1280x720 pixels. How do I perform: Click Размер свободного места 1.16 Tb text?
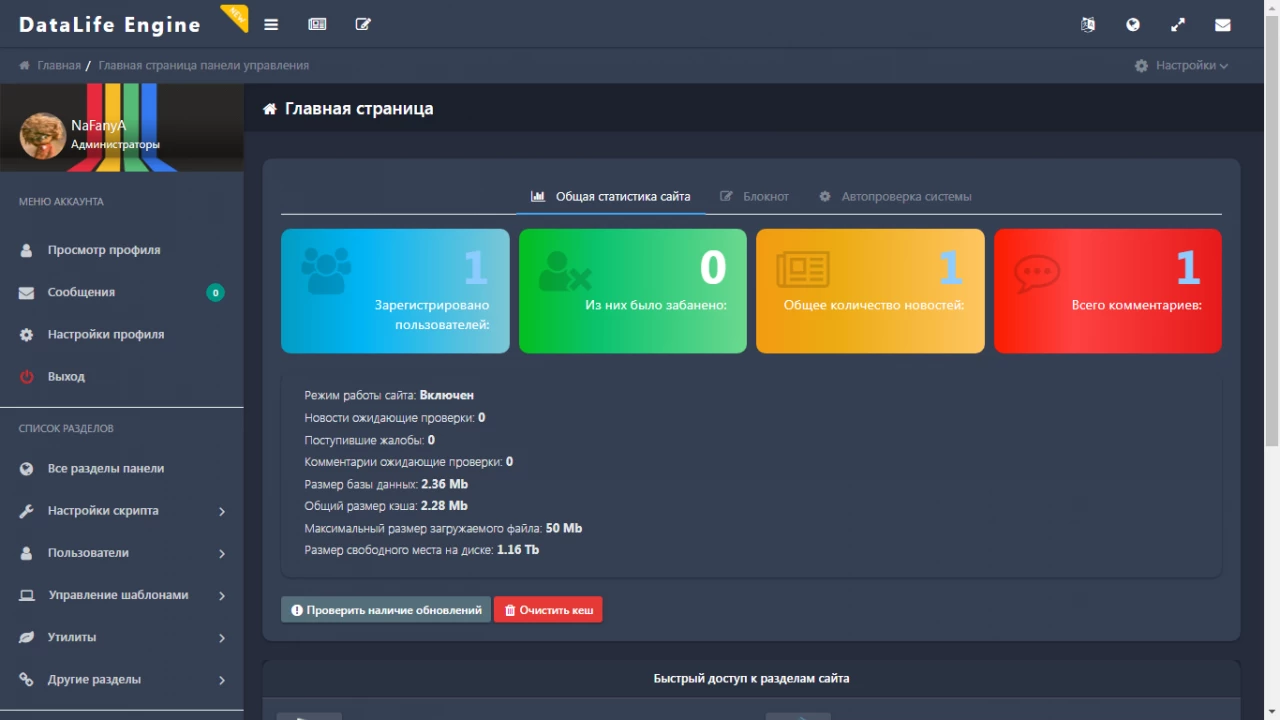coord(422,550)
